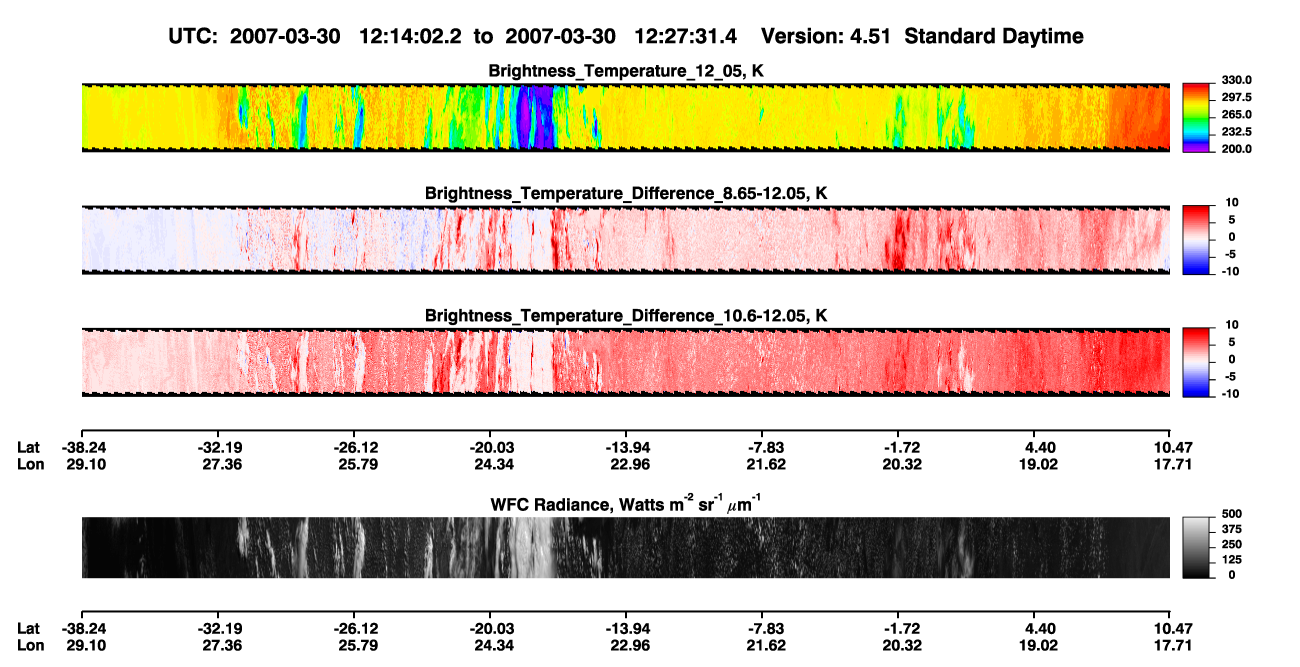1300x667 pixels.
Task: Click the Brightness_Temperature_Difference_10.6-12.05 title
Action: [x=626, y=316]
